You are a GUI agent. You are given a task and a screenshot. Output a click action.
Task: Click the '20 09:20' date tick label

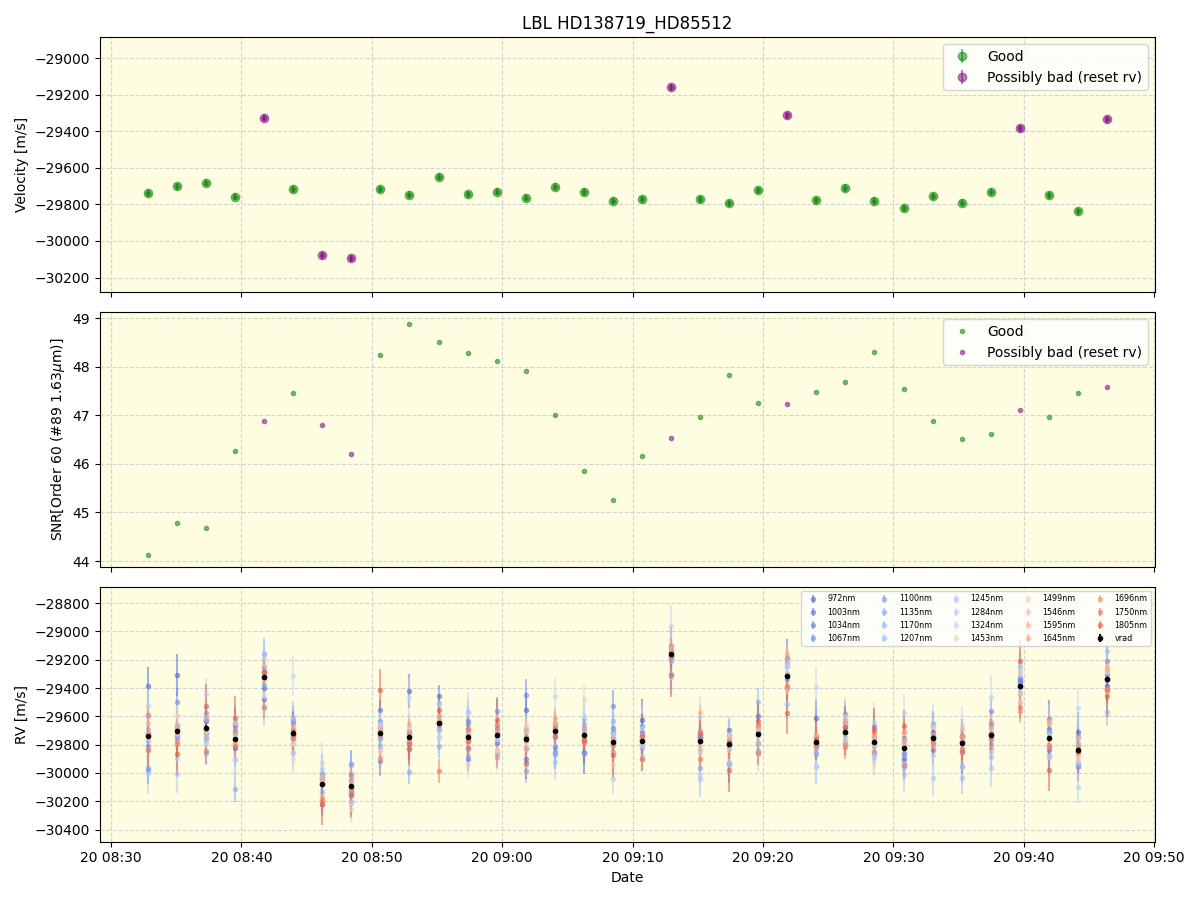763,855
